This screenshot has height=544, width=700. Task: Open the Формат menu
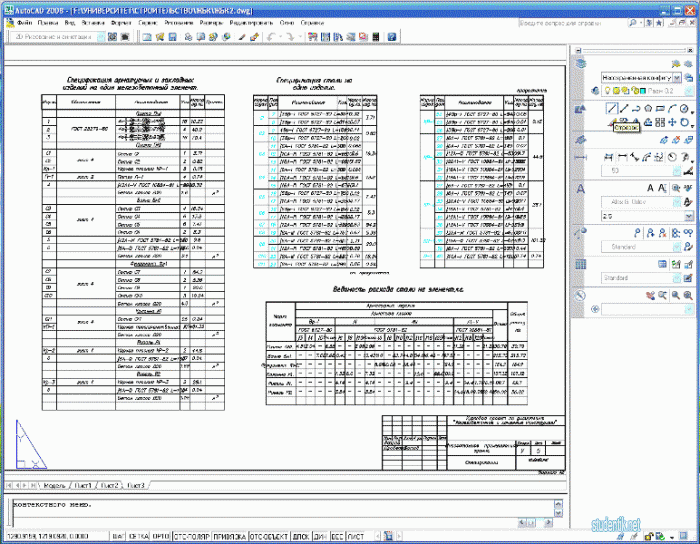click(121, 22)
